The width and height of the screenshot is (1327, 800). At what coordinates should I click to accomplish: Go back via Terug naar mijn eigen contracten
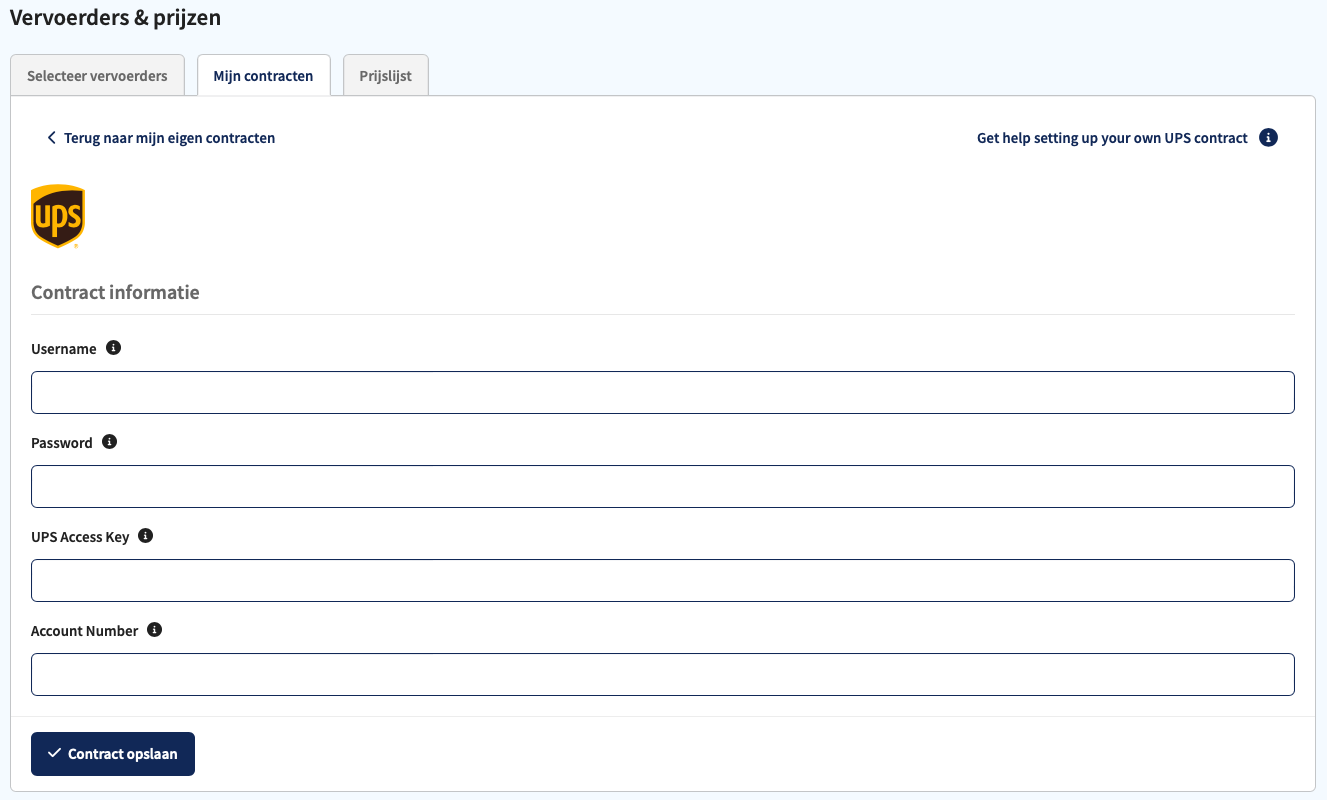click(161, 138)
